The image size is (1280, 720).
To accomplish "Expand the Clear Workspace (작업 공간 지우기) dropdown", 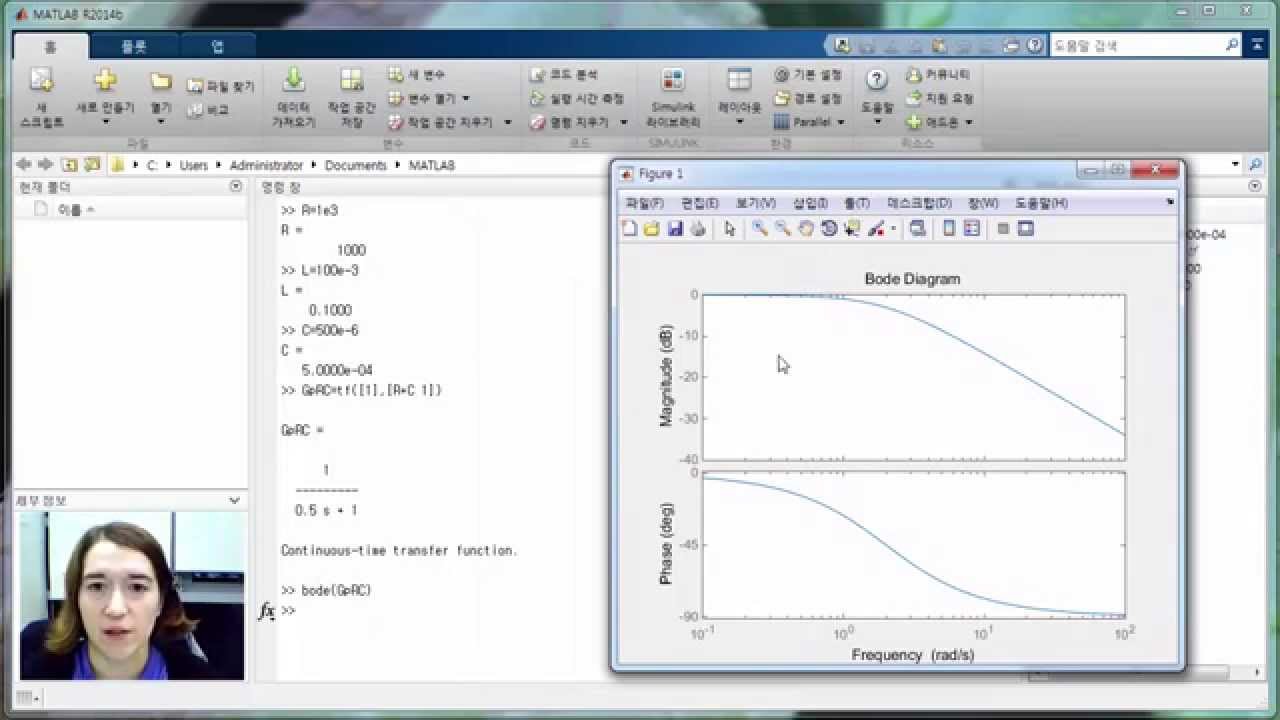I will (507, 122).
